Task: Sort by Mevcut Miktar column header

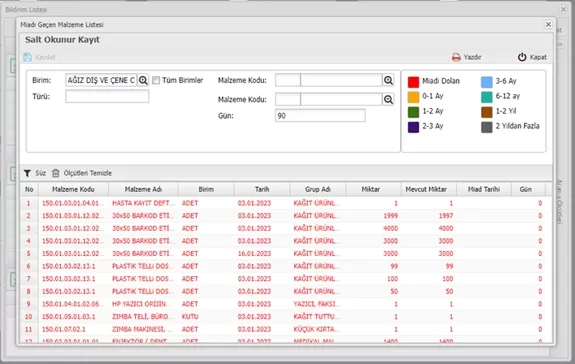Action: click(426, 190)
